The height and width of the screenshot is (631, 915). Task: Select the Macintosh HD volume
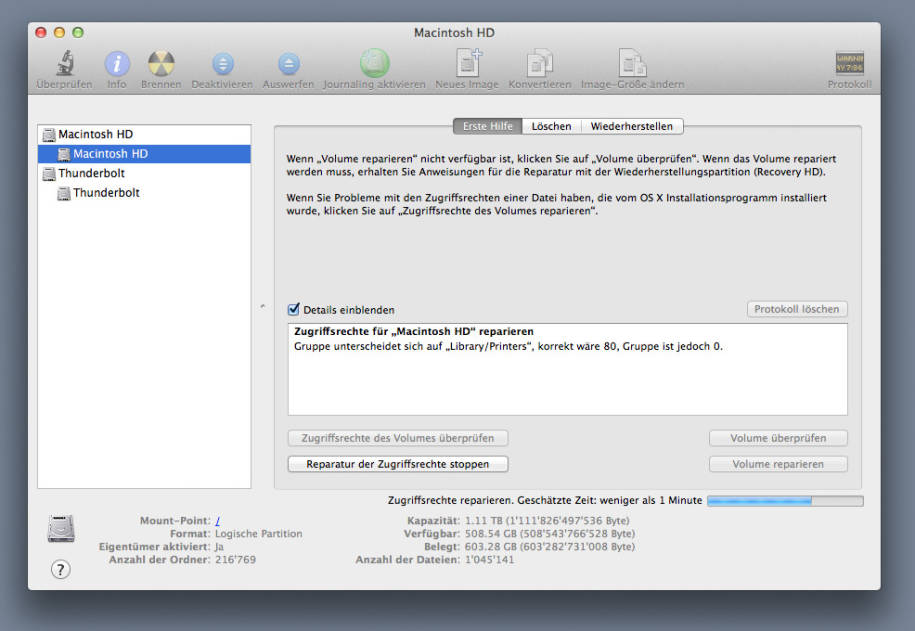(x=144, y=154)
